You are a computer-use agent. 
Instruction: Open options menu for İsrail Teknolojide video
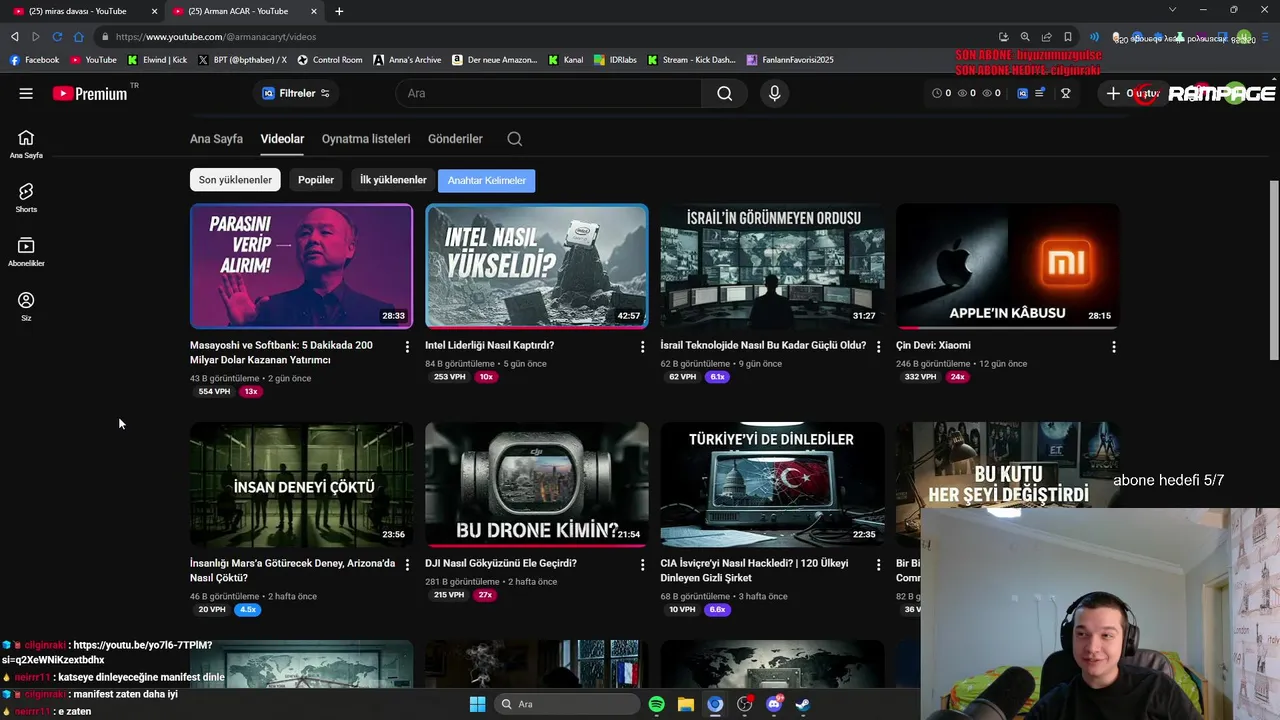[878, 347]
